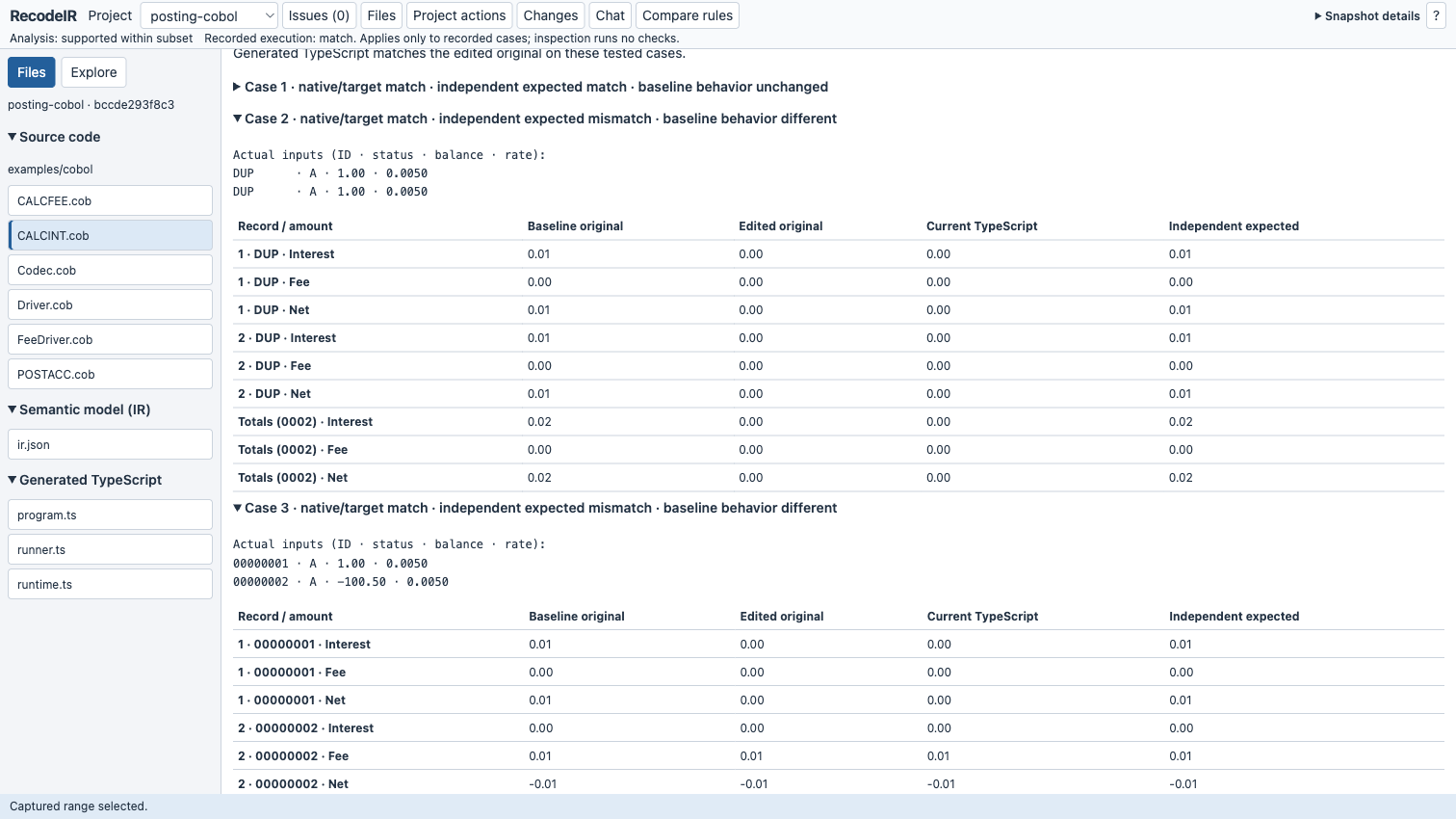The height and width of the screenshot is (819, 1456).
Task: Open the Project actions menu
Action: [459, 15]
